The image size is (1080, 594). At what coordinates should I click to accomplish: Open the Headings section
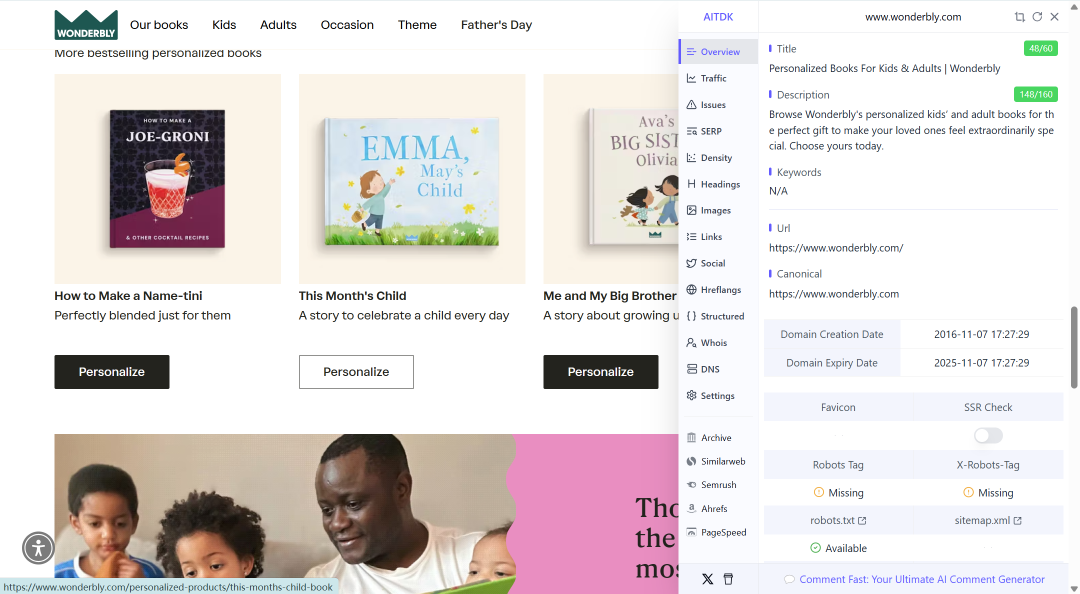pyautogui.click(x=718, y=184)
